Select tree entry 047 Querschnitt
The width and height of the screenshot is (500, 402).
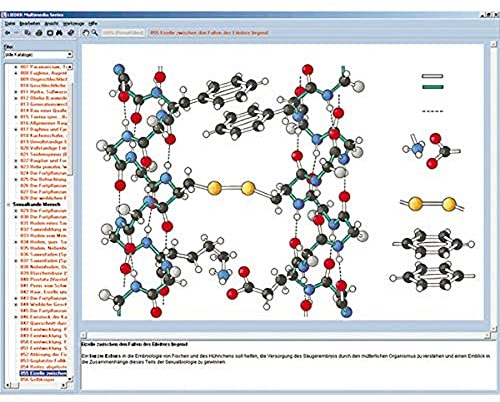(x=44, y=323)
